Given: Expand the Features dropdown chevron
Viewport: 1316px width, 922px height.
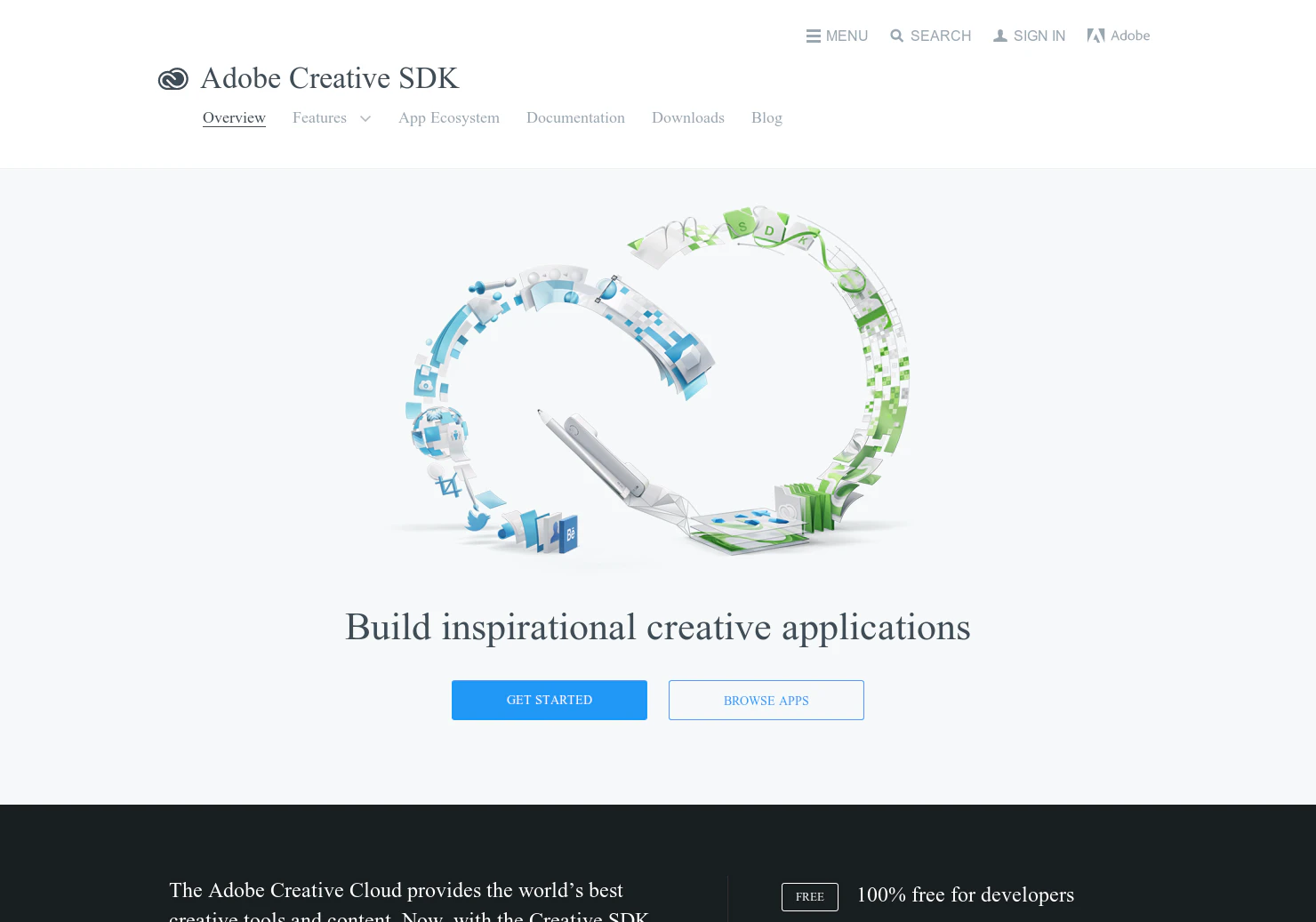Looking at the screenshot, I should (365, 119).
